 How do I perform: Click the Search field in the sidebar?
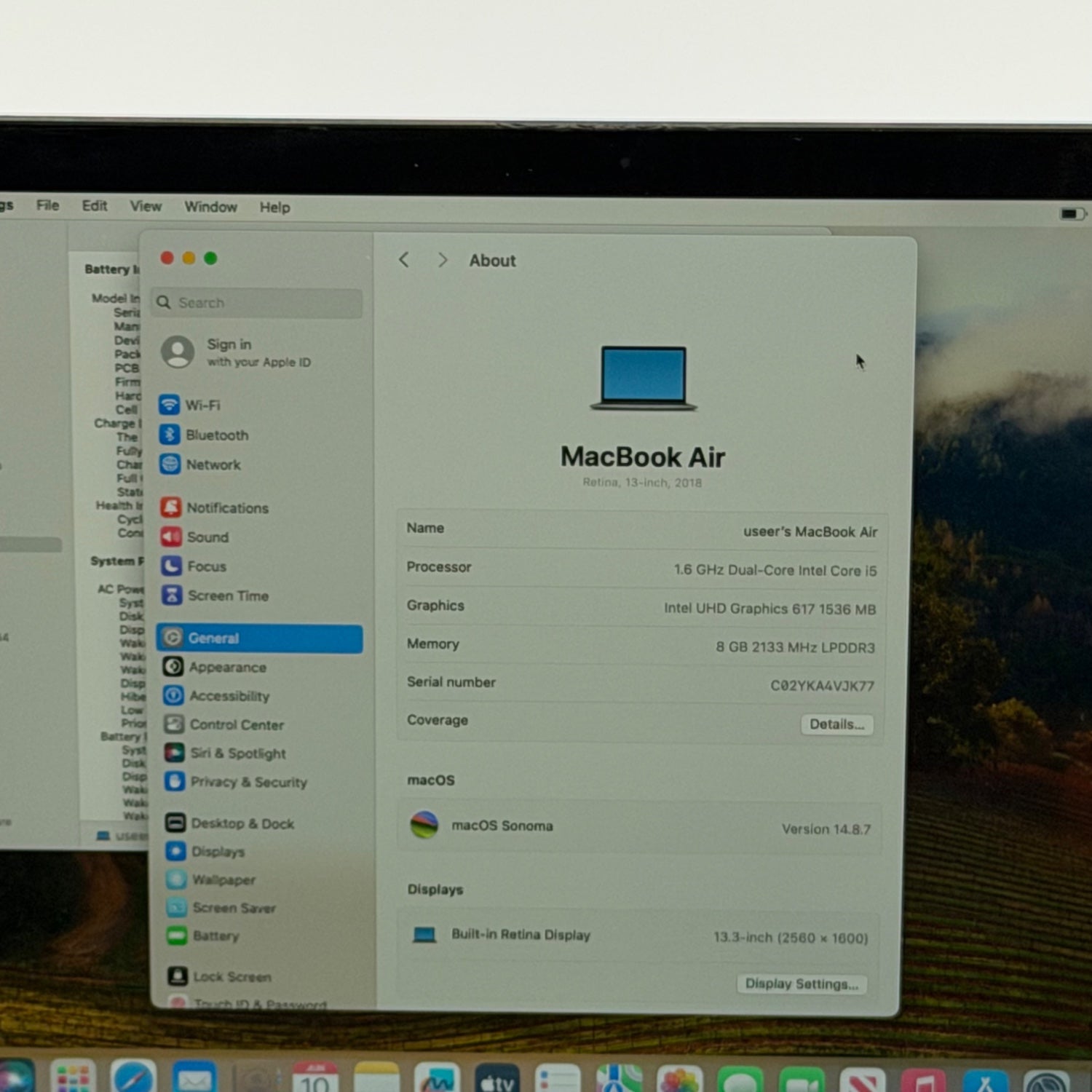[x=257, y=303]
